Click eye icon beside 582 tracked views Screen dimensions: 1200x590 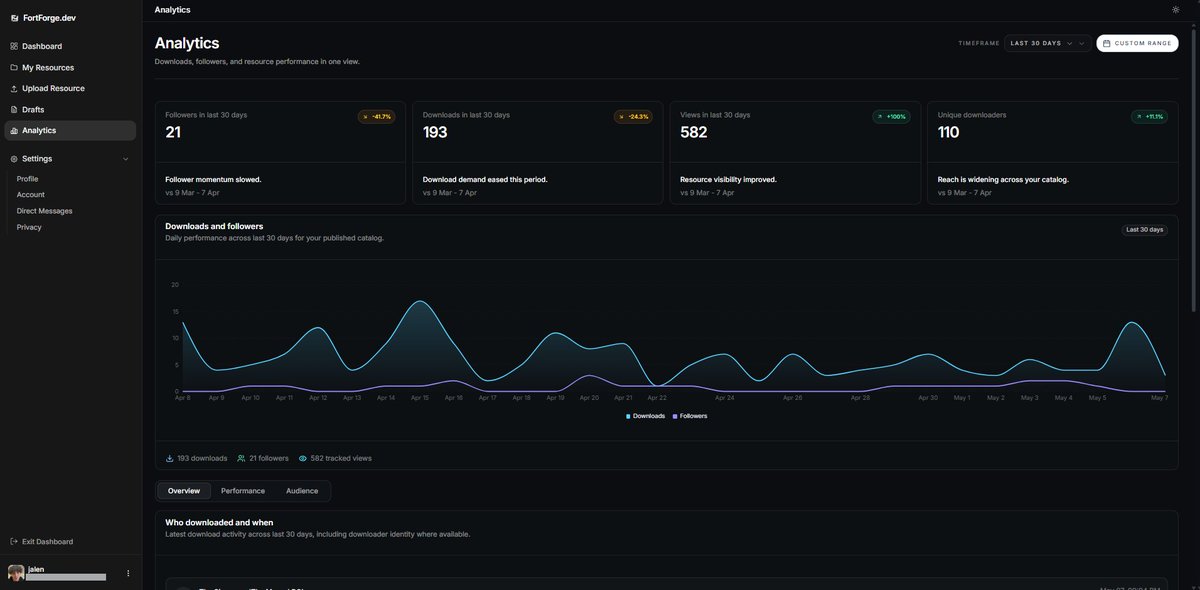pos(303,458)
